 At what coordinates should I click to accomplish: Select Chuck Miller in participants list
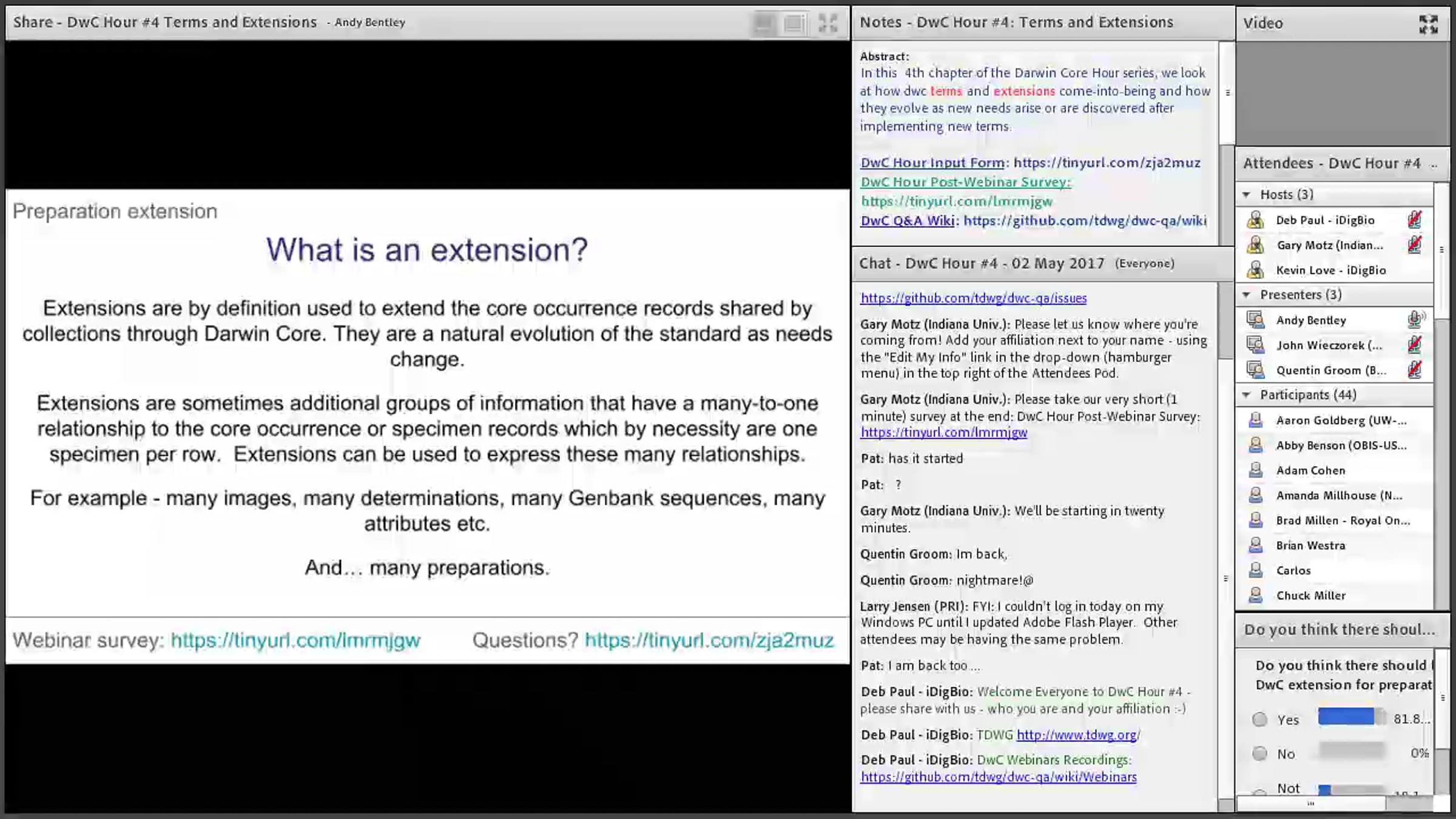[1310, 596]
